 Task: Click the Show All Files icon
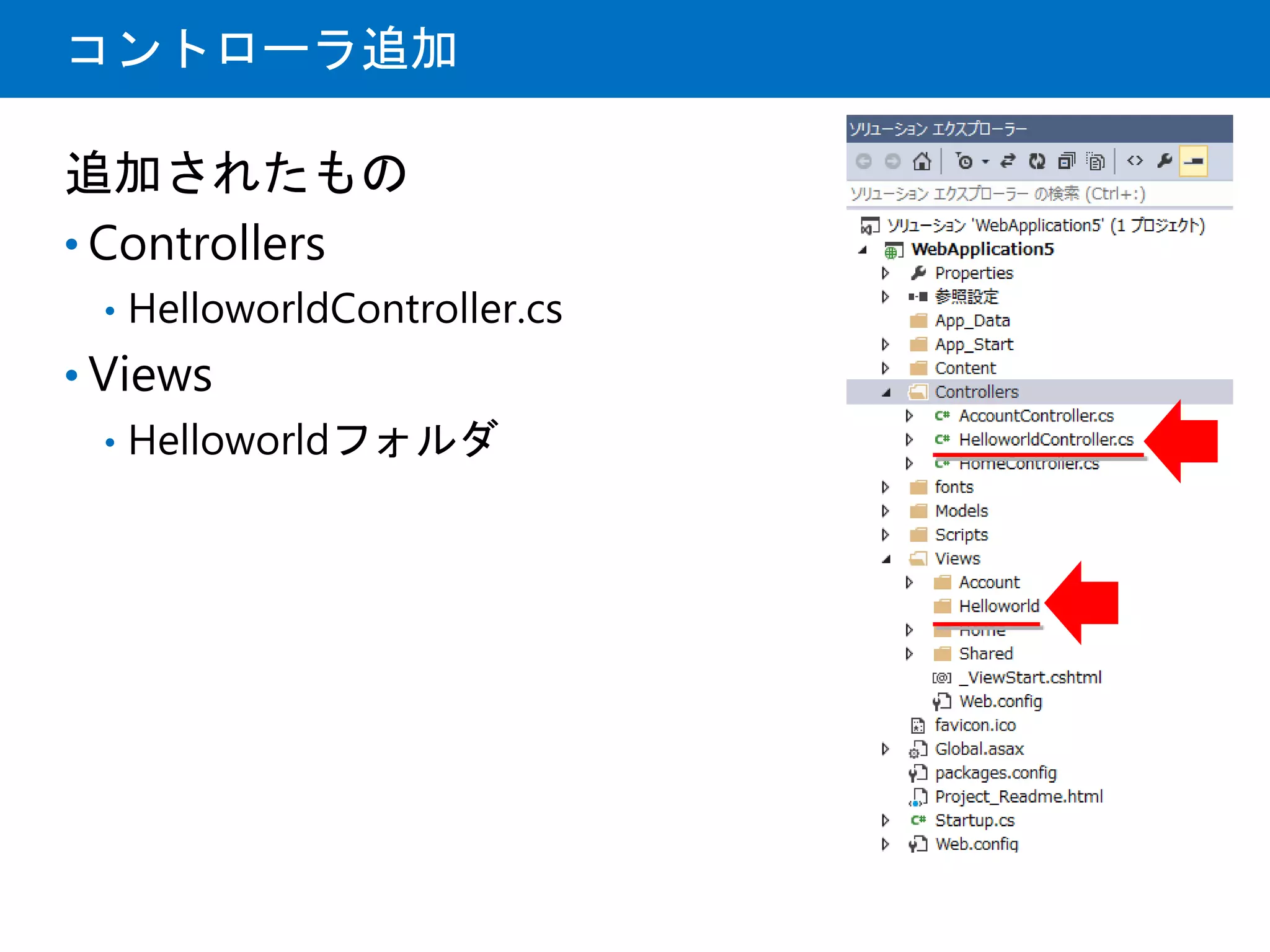1096,161
